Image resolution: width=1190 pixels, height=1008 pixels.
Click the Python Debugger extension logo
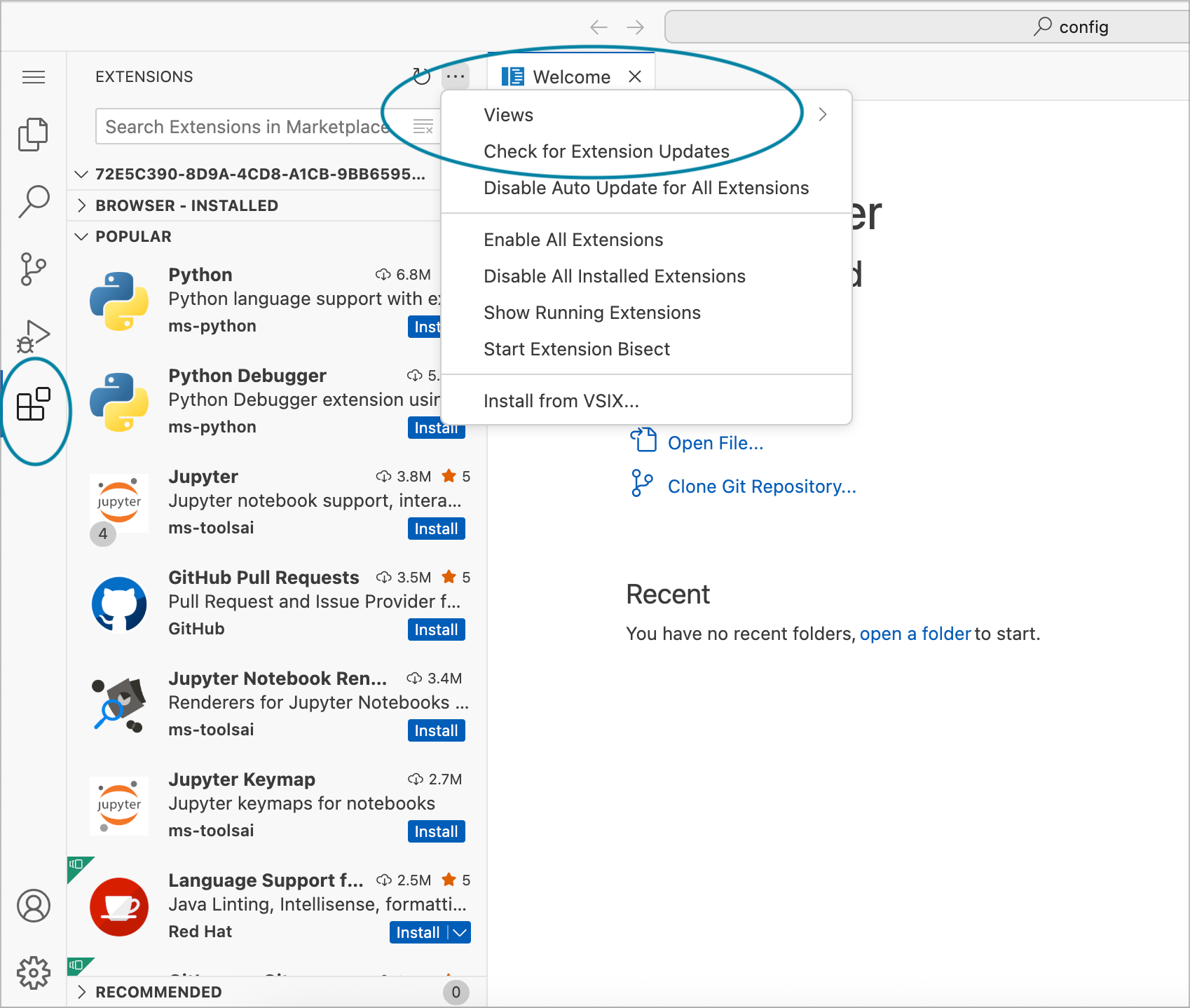tap(119, 402)
